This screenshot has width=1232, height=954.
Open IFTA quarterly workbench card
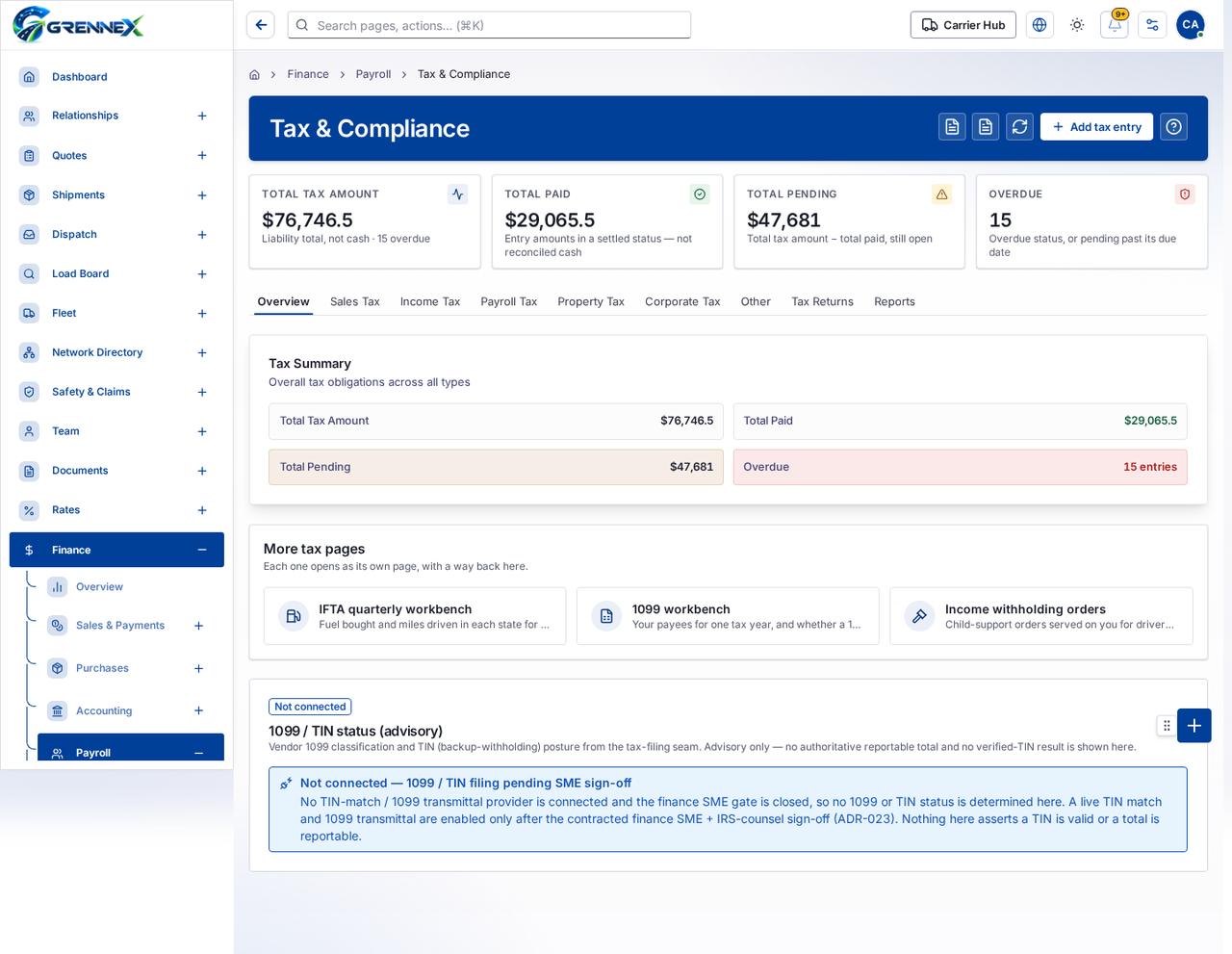[x=415, y=616]
